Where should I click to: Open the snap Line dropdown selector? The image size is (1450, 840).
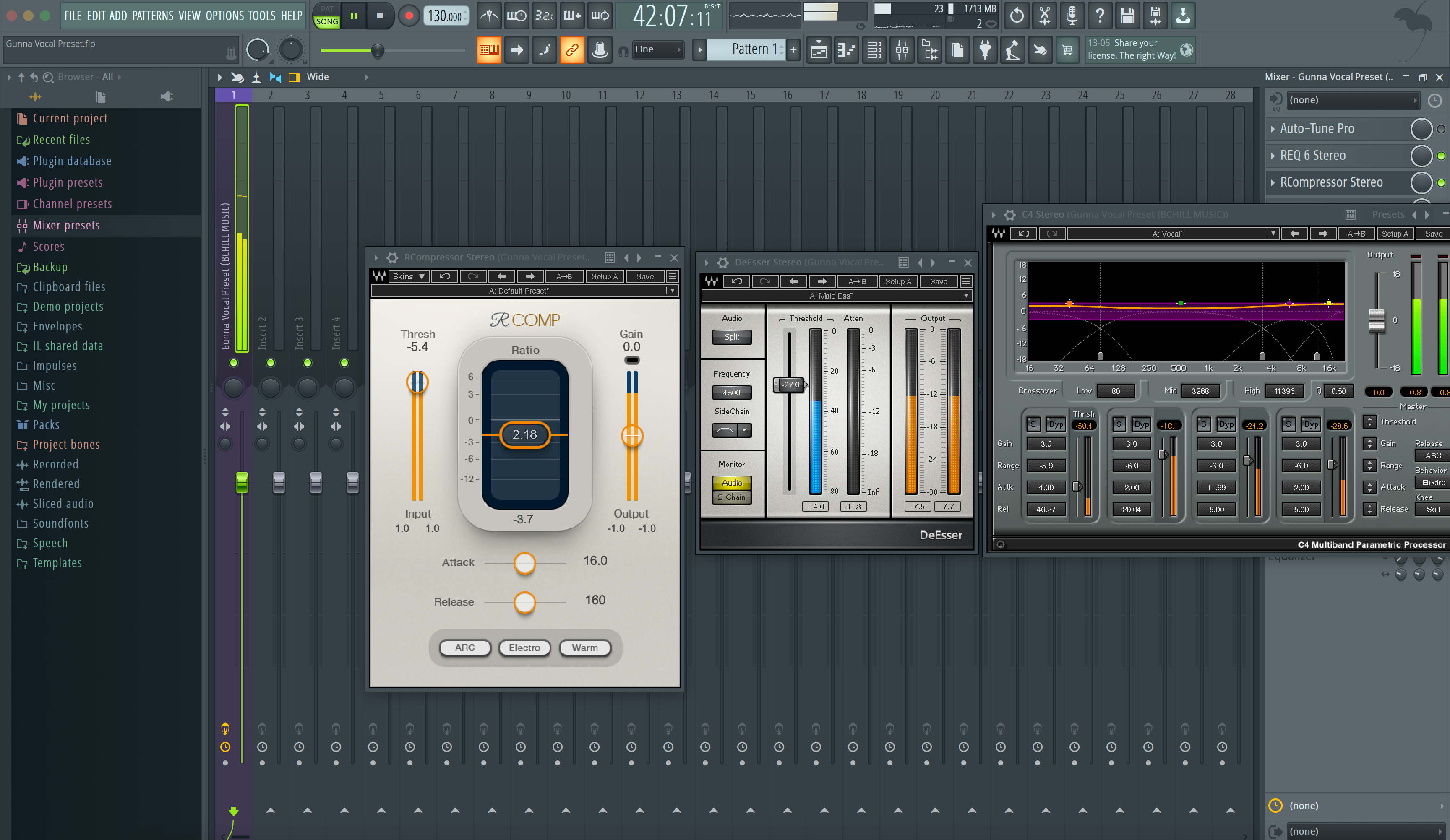658,50
